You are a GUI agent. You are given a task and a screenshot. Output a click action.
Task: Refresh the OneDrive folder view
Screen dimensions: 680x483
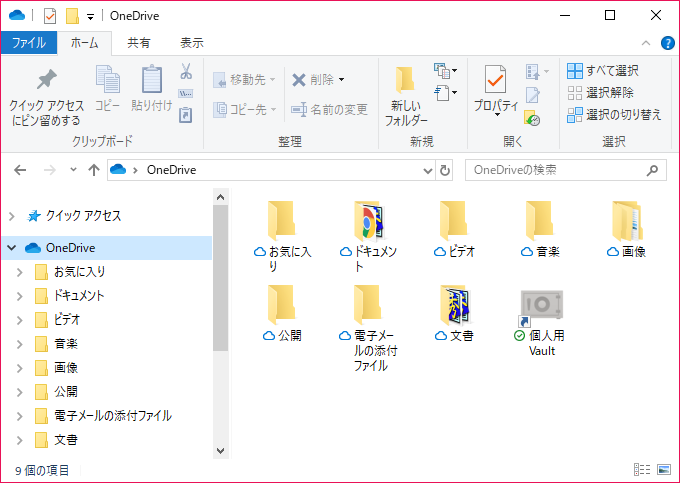(445, 170)
